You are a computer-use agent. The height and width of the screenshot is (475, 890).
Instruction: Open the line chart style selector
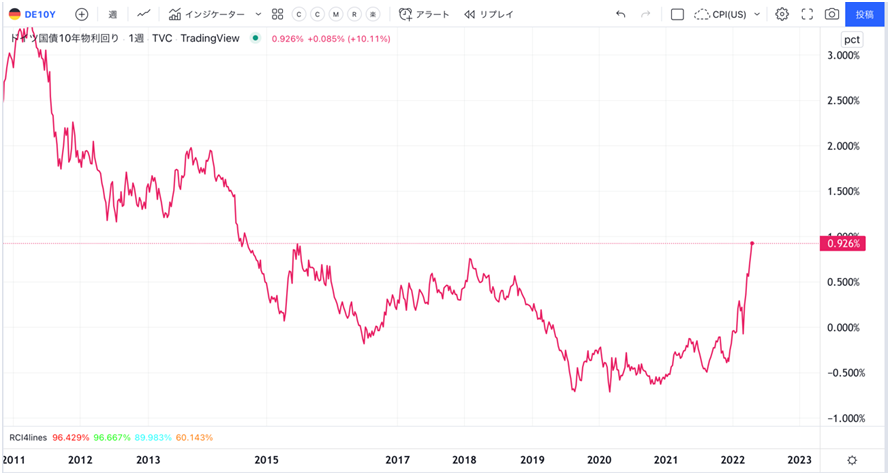[144, 14]
